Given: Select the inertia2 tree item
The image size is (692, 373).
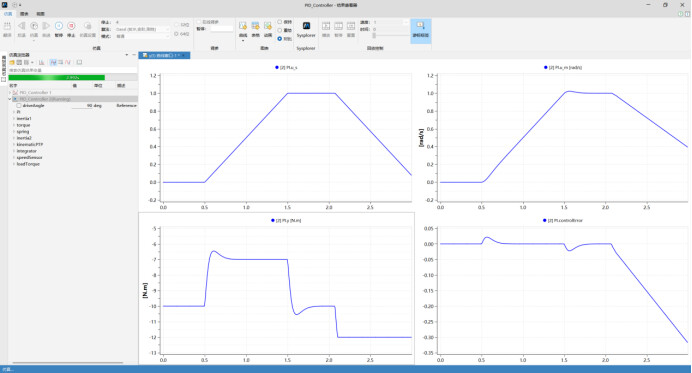Looking at the screenshot, I should coord(24,138).
